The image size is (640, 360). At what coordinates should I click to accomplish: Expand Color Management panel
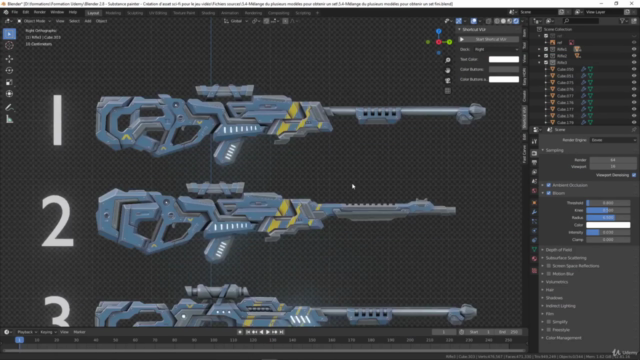tap(563, 338)
